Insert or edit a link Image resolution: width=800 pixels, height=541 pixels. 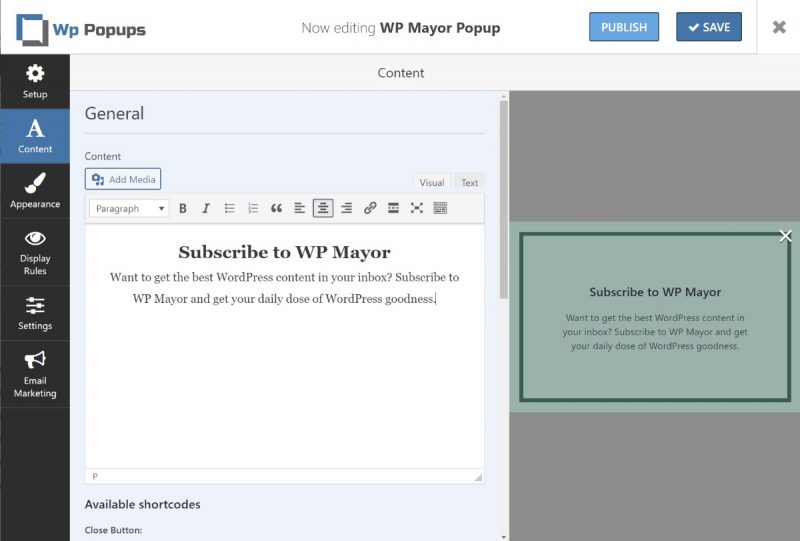370,208
